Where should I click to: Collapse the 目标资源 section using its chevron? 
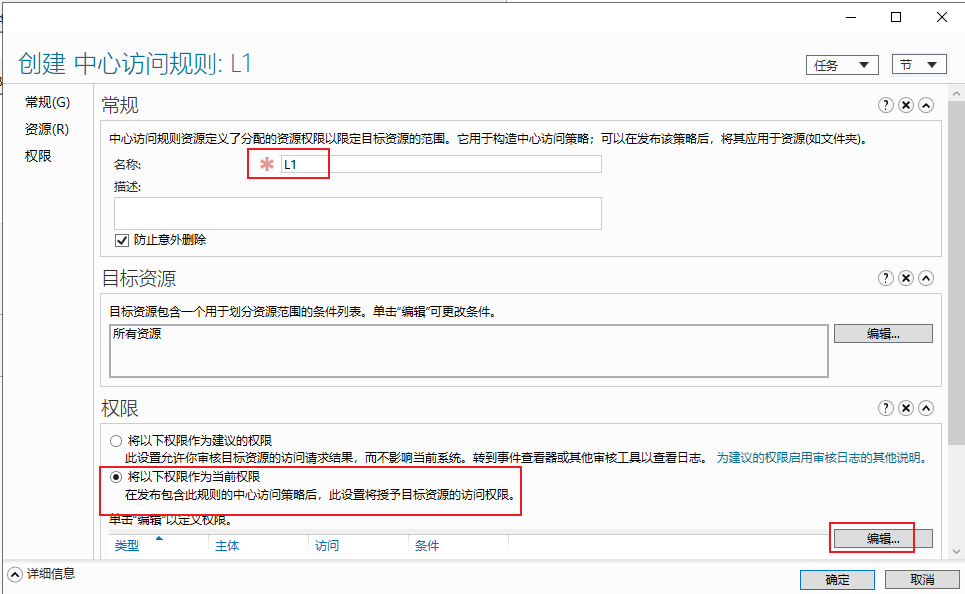point(926,278)
